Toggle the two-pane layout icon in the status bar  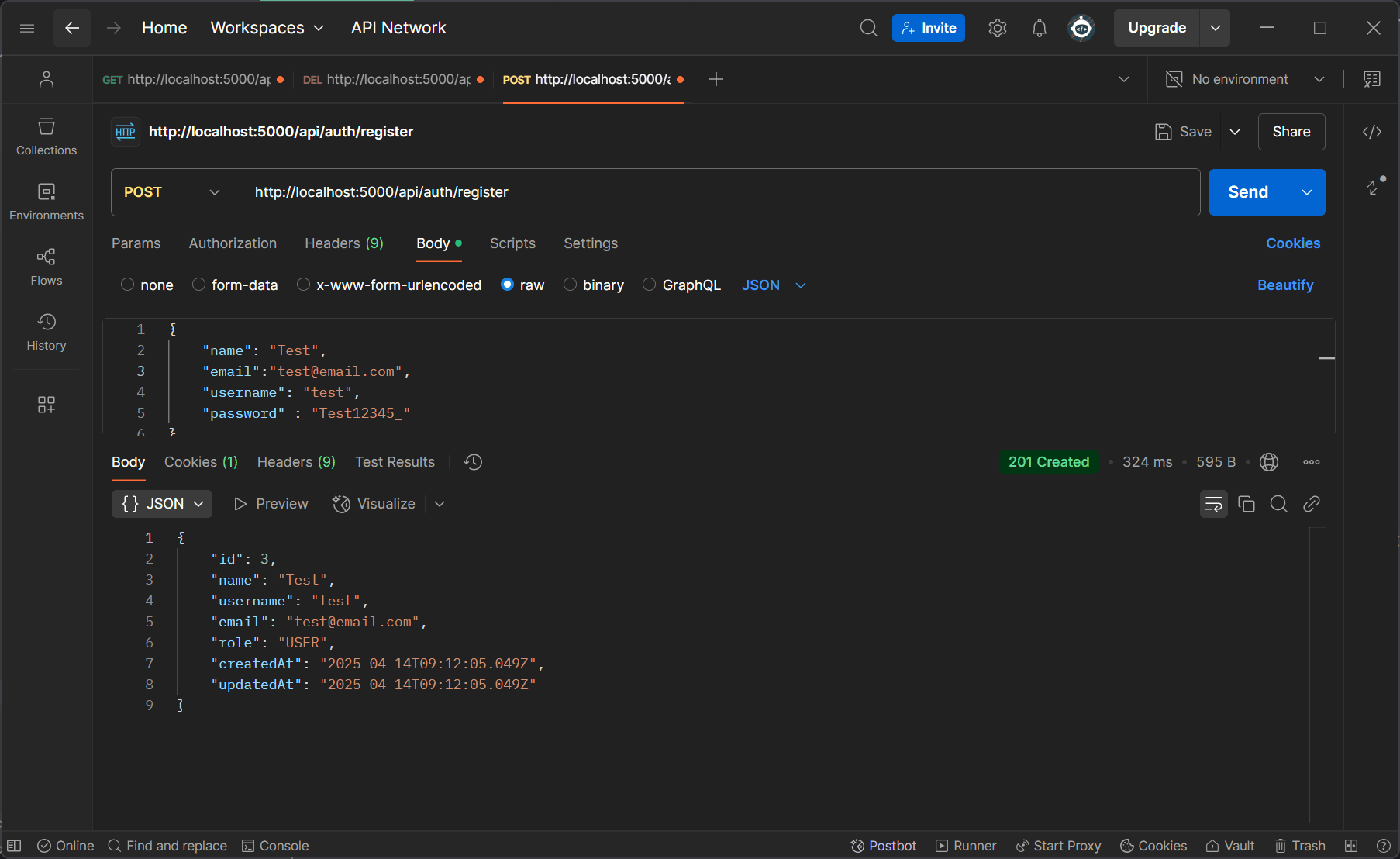click(1351, 846)
